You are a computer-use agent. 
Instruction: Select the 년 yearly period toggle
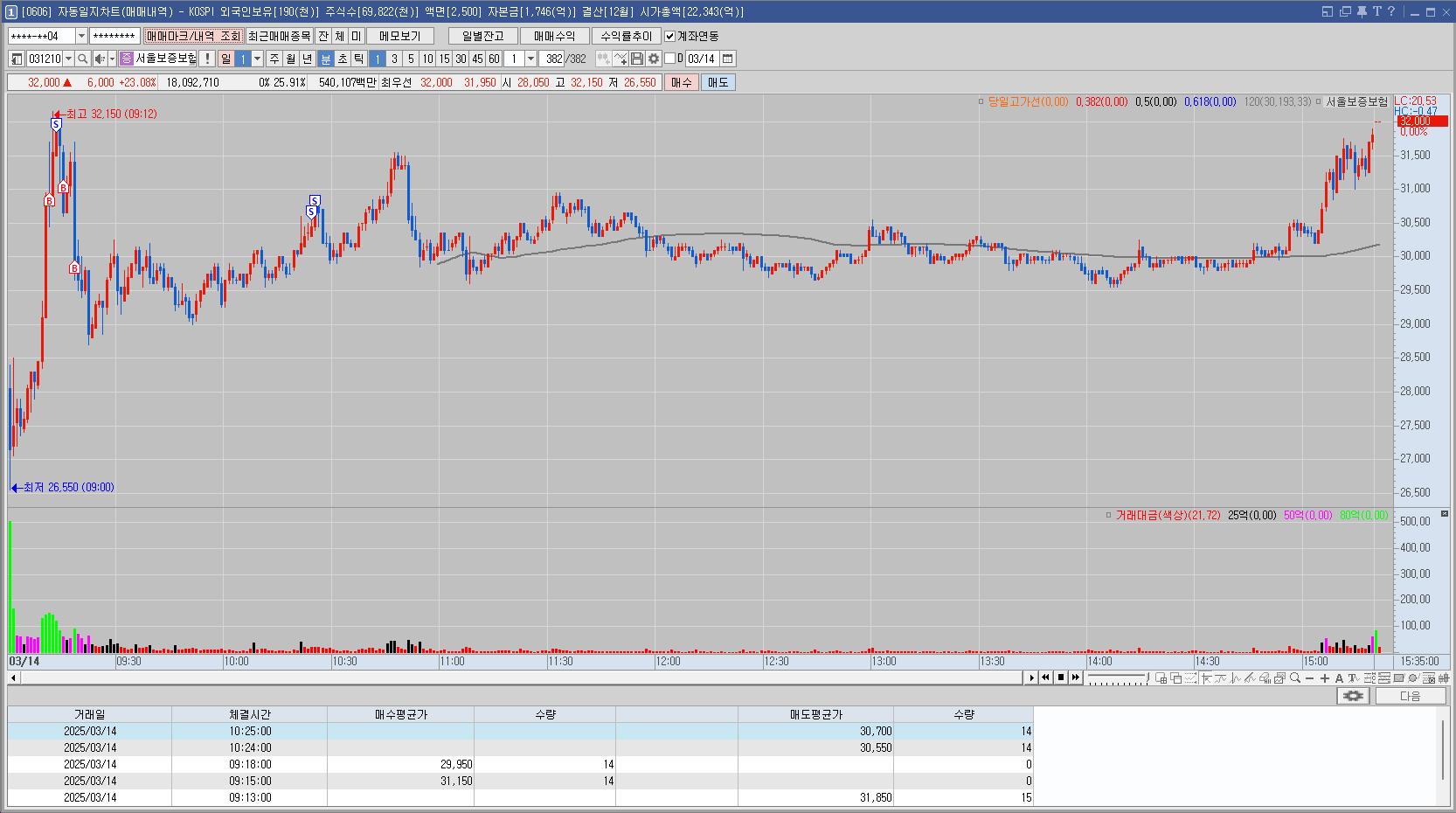pos(307,59)
